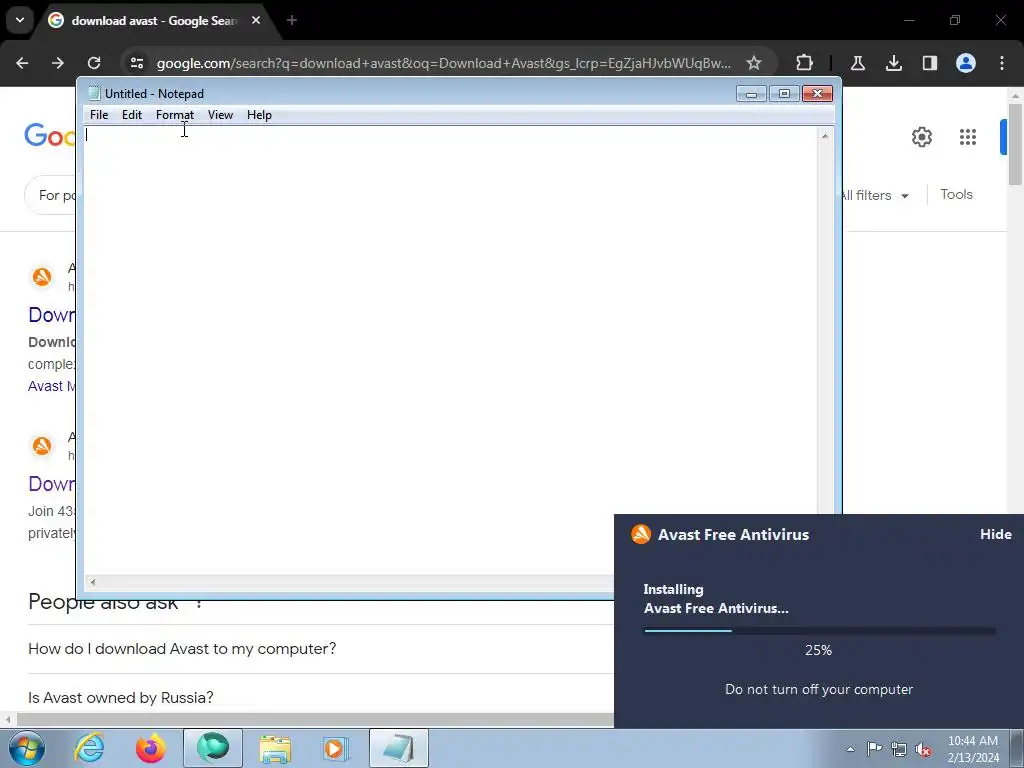Launch Internet Explorer from the taskbar
1024x768 pixels.
pos(89,748)
